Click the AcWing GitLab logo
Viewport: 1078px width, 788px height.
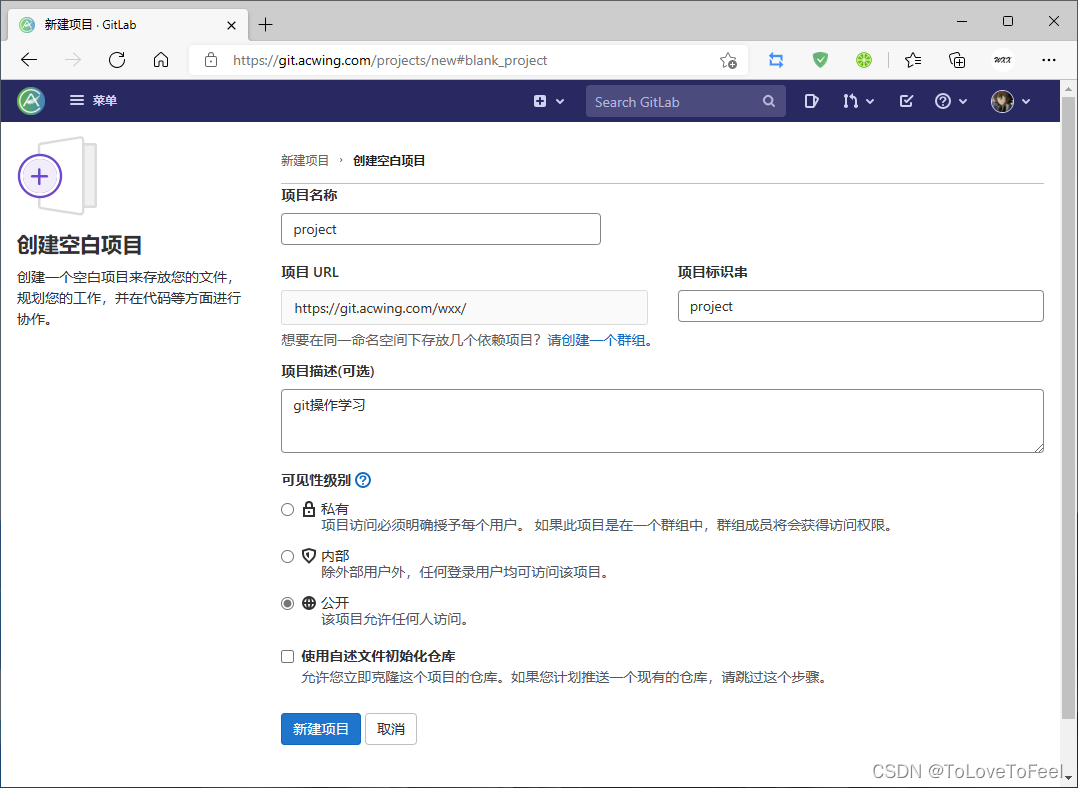coord(30,101)
